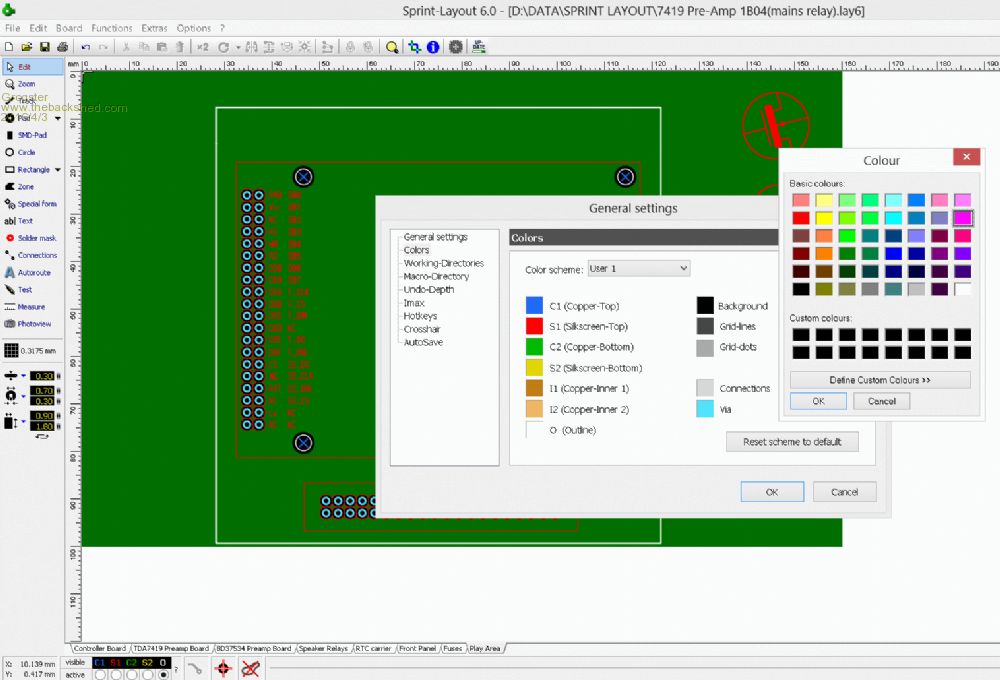Switch to the Speaker Relays board tab
This screenshot has height=680, width=1000.
(x=323, y=648)
